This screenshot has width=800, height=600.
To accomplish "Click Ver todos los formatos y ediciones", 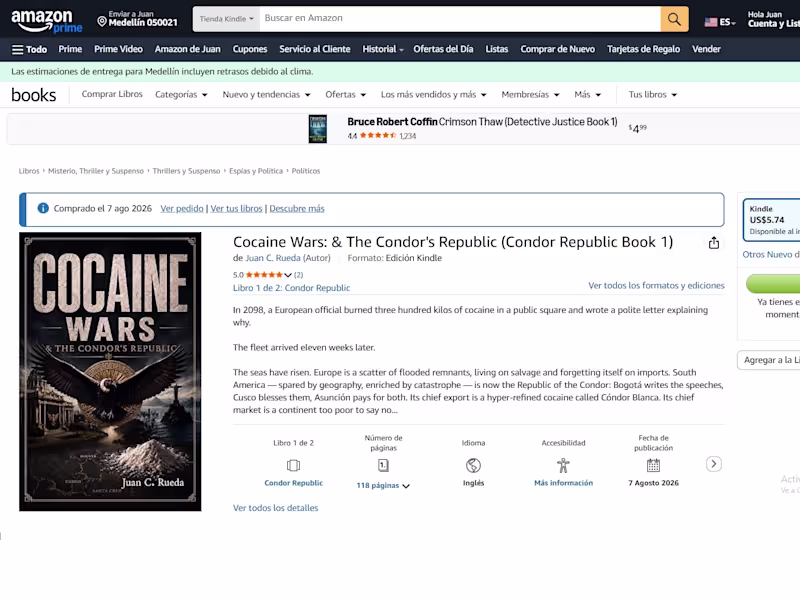I will 656,286.
